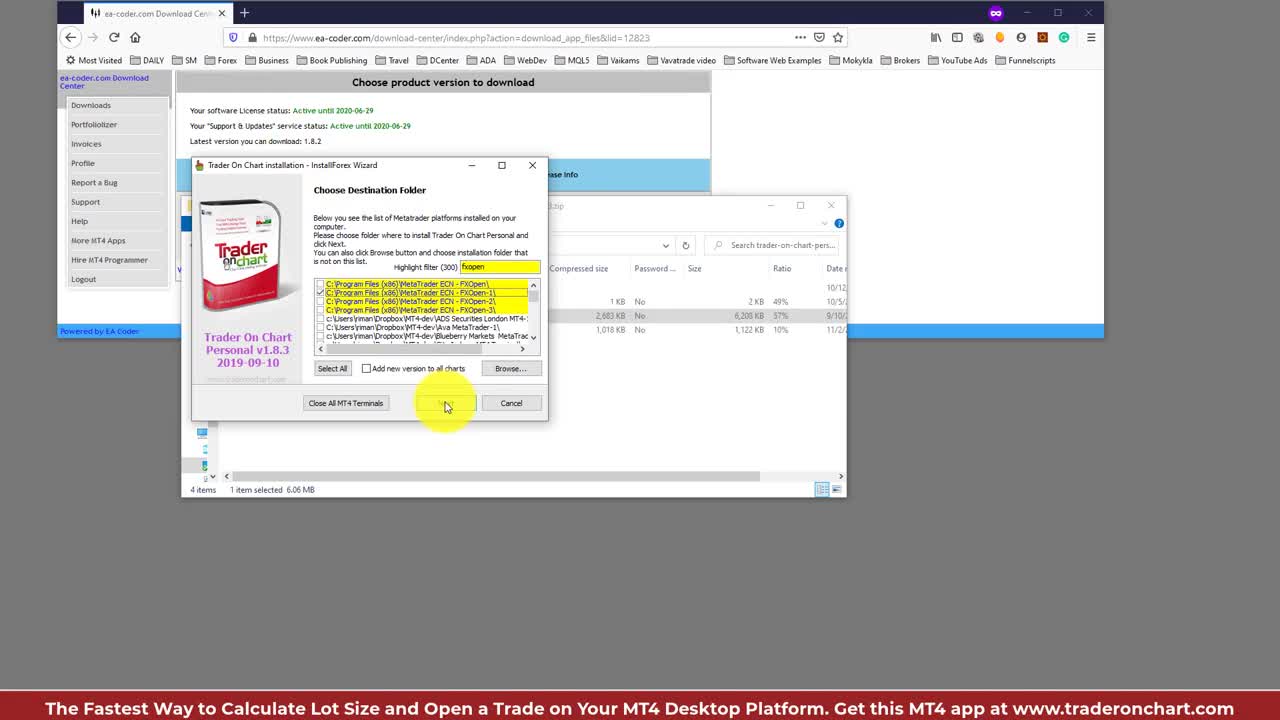Viewport: 1280px width, 720px height.
Task: Open the MQL5 bookmarks folder
Action: click(x=571, y=60)
